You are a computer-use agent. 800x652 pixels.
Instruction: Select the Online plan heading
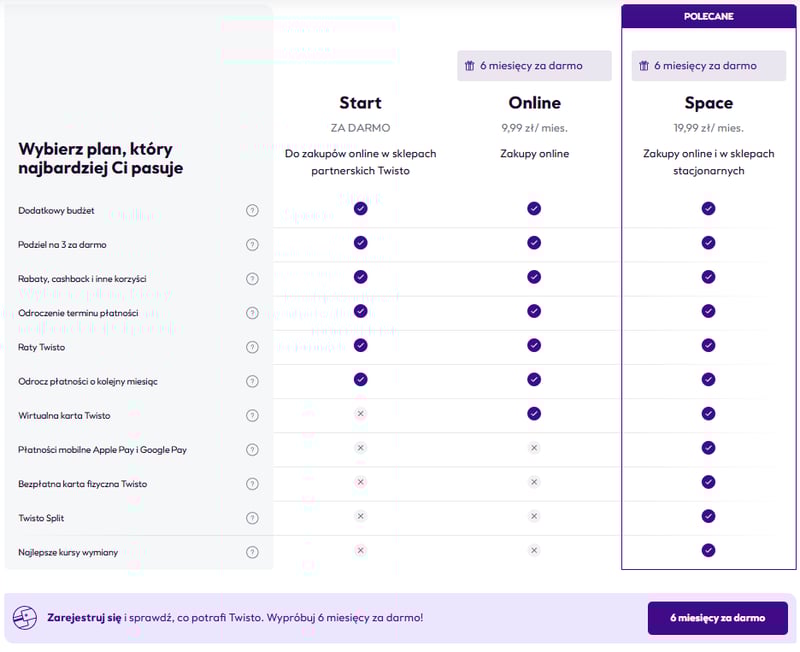pos(534,103)
